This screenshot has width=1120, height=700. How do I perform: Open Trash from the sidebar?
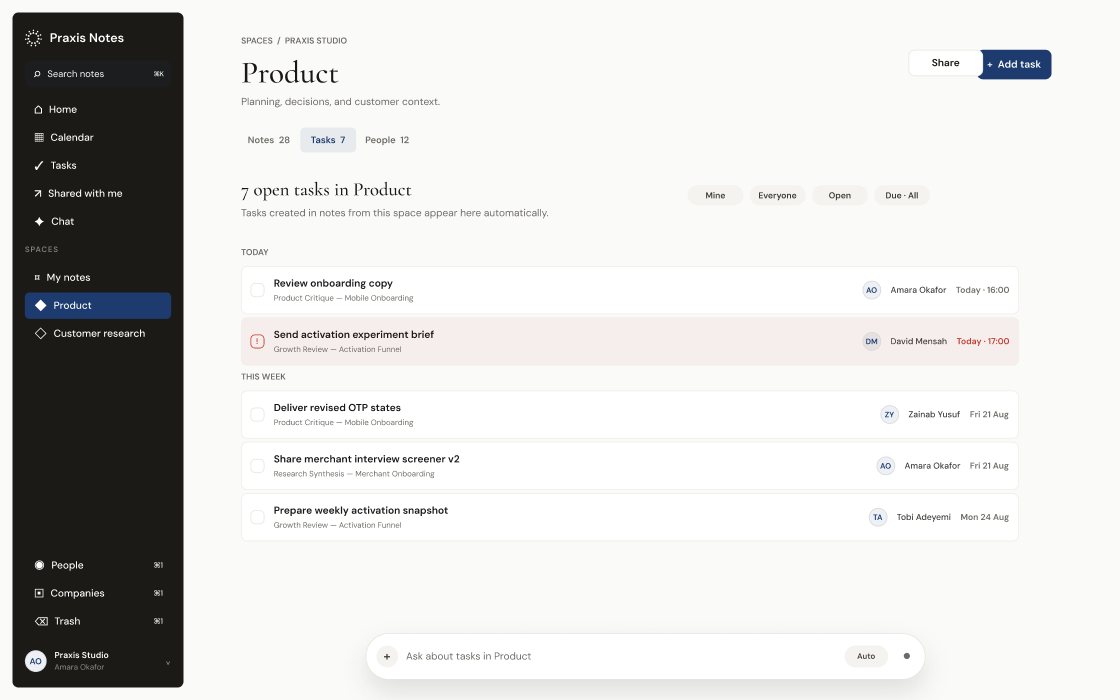pyautogui.click(x=98, y=621)
